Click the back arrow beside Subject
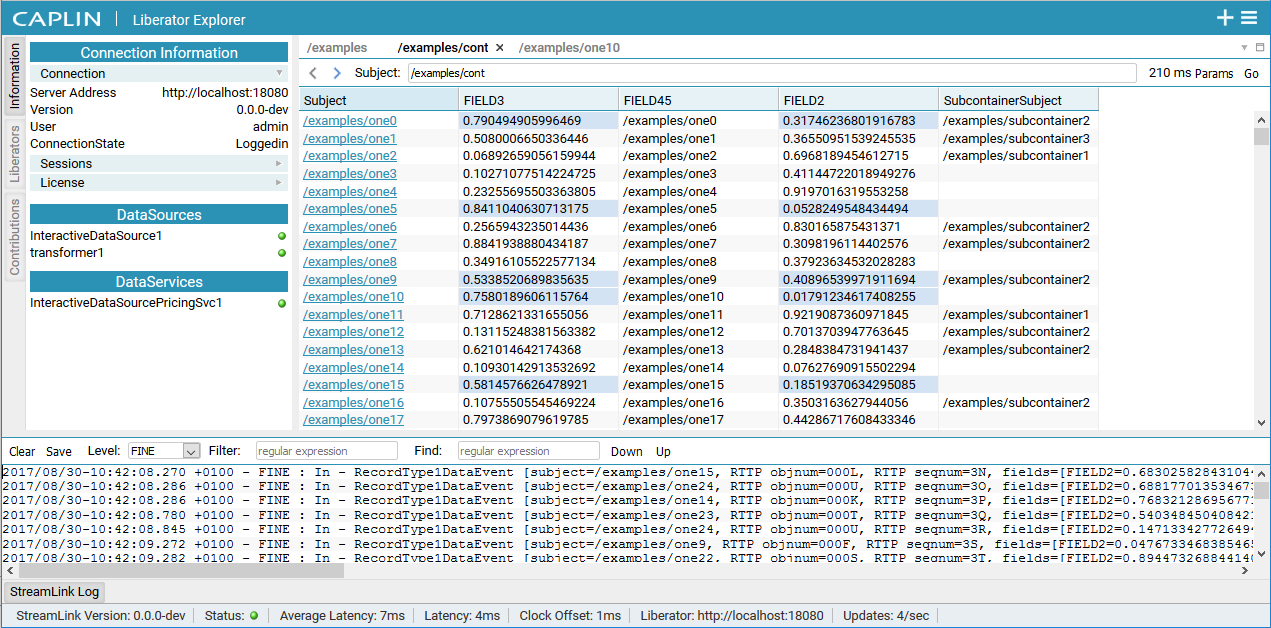This screenshot has height=628, width=1271. 313,73
